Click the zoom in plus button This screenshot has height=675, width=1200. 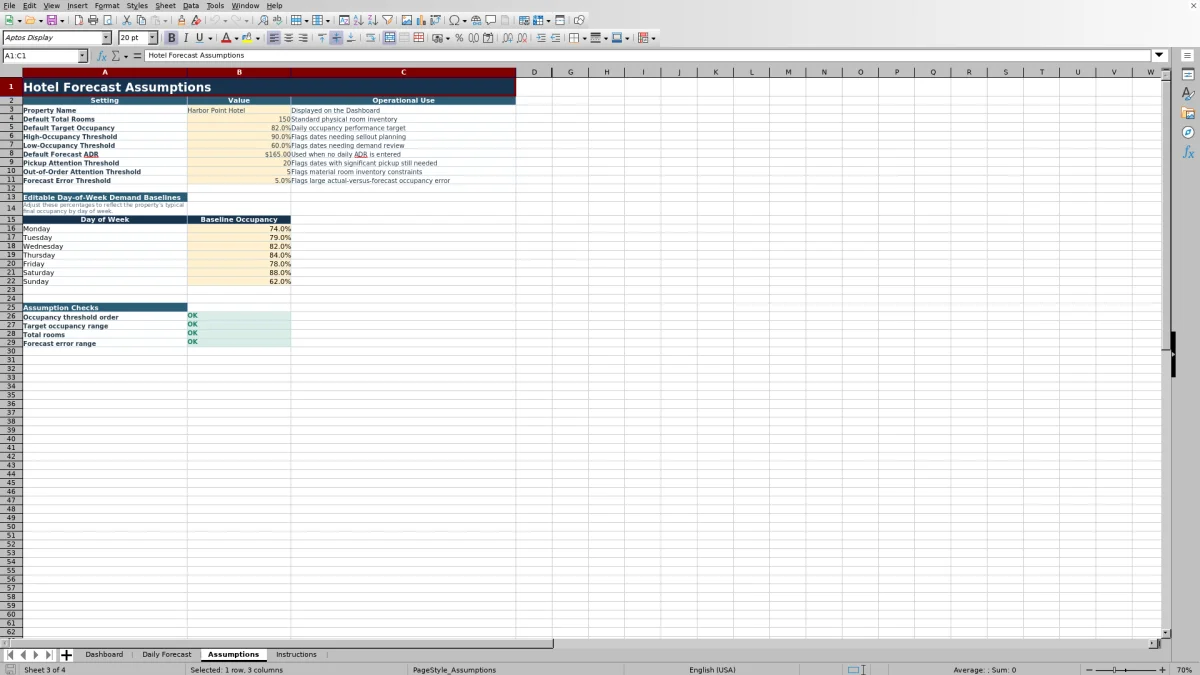coord(1162,670)
